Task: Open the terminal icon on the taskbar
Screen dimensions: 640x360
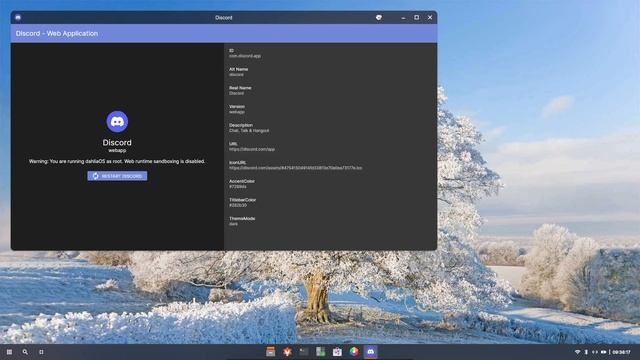Action: (x=304, y=352)
